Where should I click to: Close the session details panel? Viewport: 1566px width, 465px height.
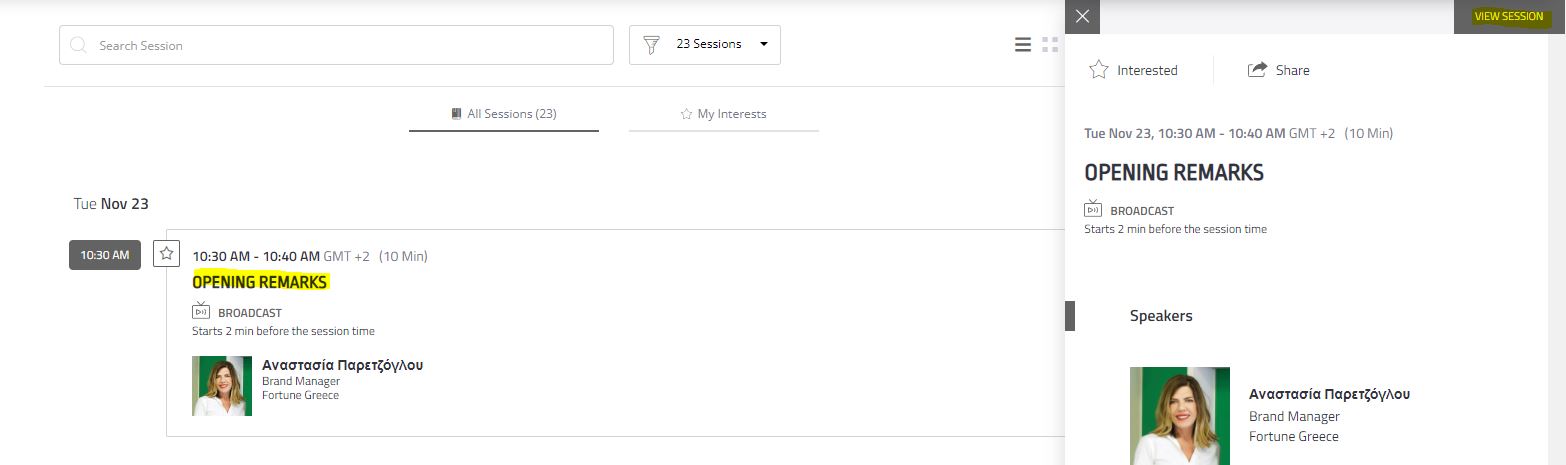click(1082, 17)
